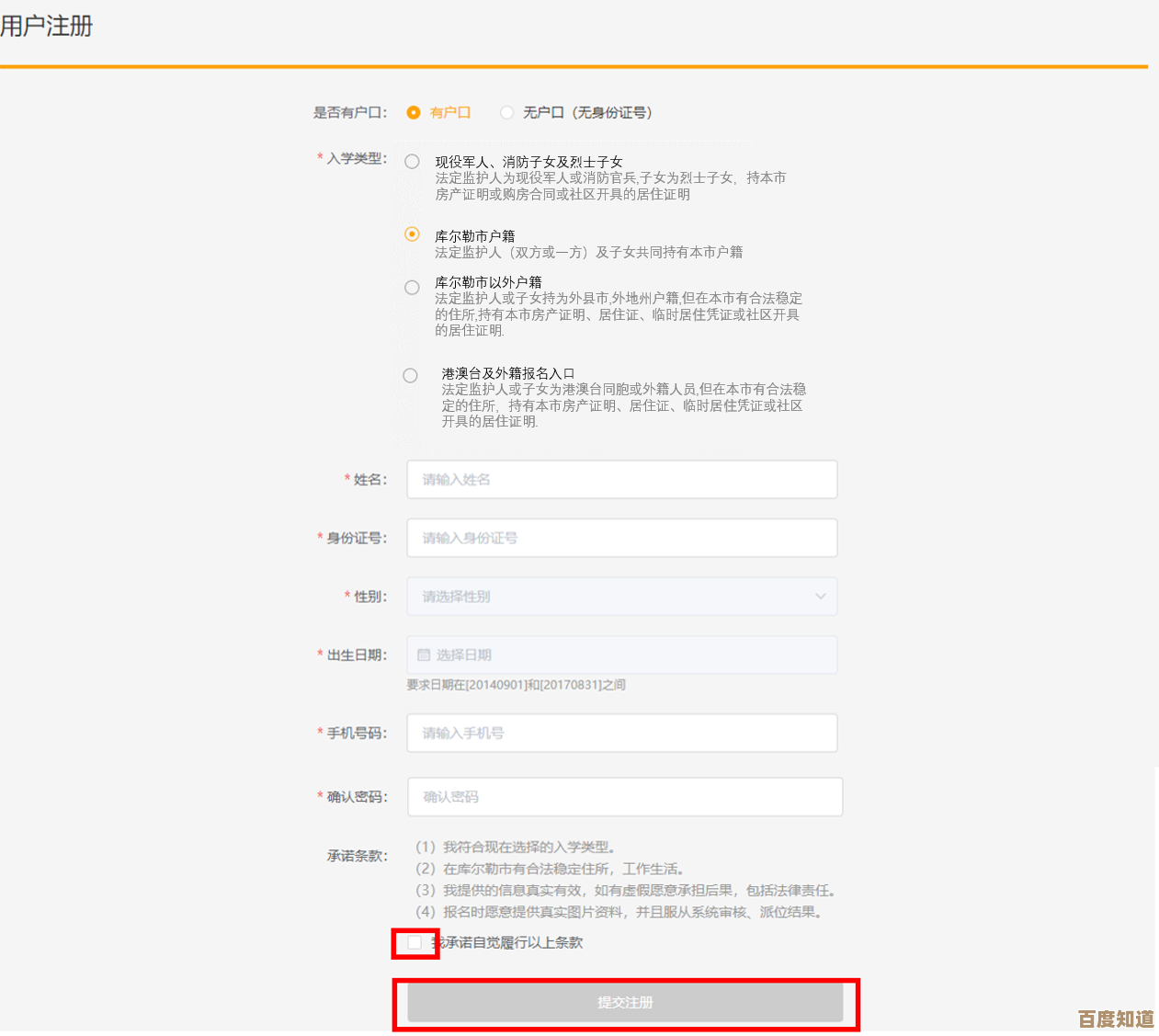
Task: Tick the commitment agreement checkbox
Action: coord(415,943)
